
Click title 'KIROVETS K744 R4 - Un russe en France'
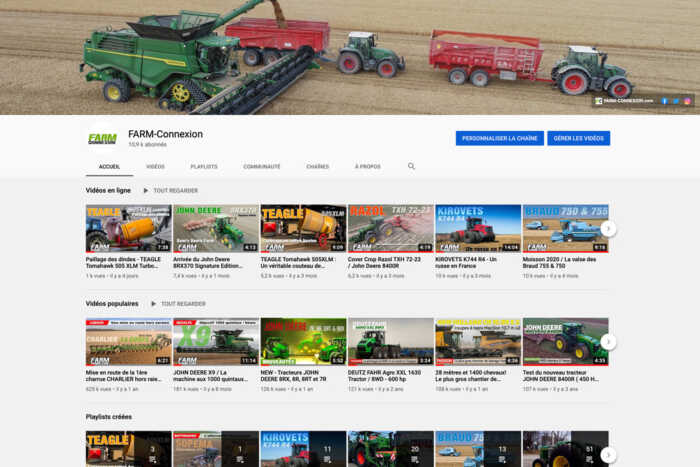click(x=466, y=263)
